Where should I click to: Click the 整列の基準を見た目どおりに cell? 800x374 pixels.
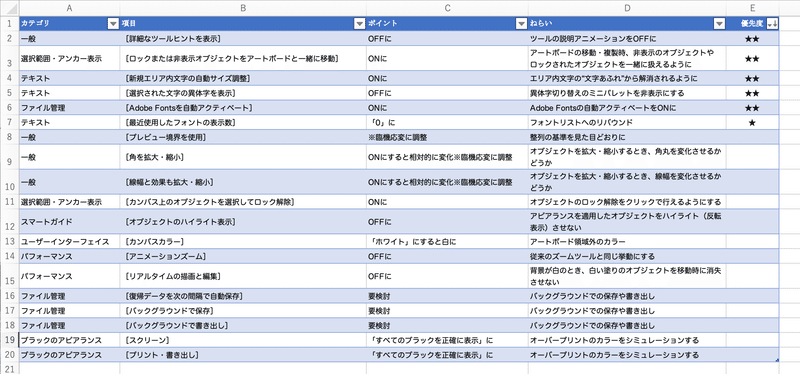coord(627,137)
